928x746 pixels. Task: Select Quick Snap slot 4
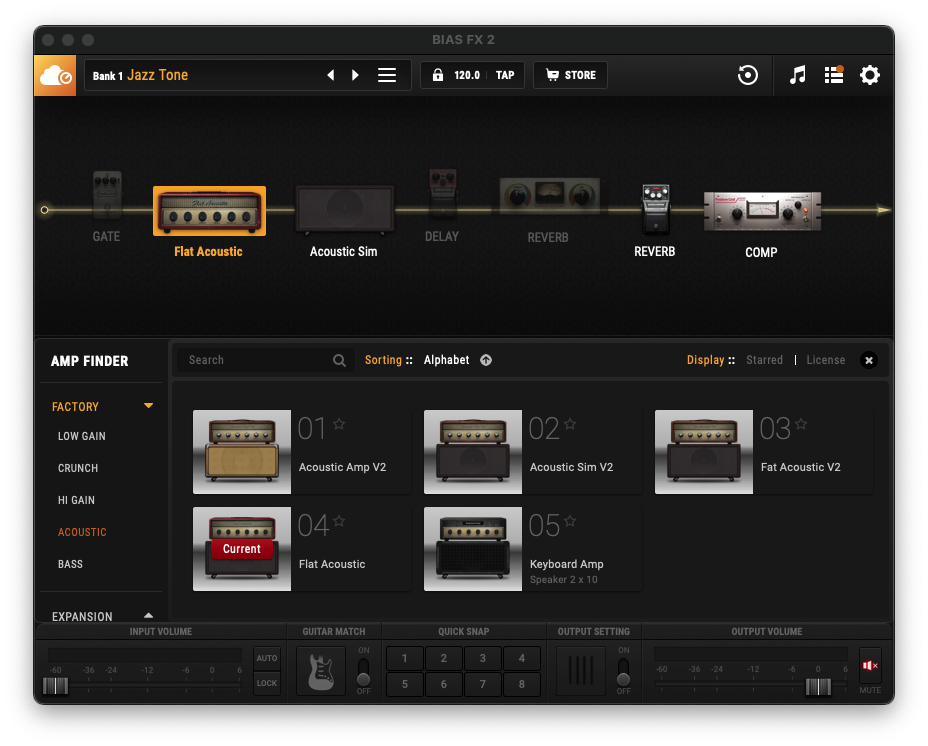(x=522, y=658)
